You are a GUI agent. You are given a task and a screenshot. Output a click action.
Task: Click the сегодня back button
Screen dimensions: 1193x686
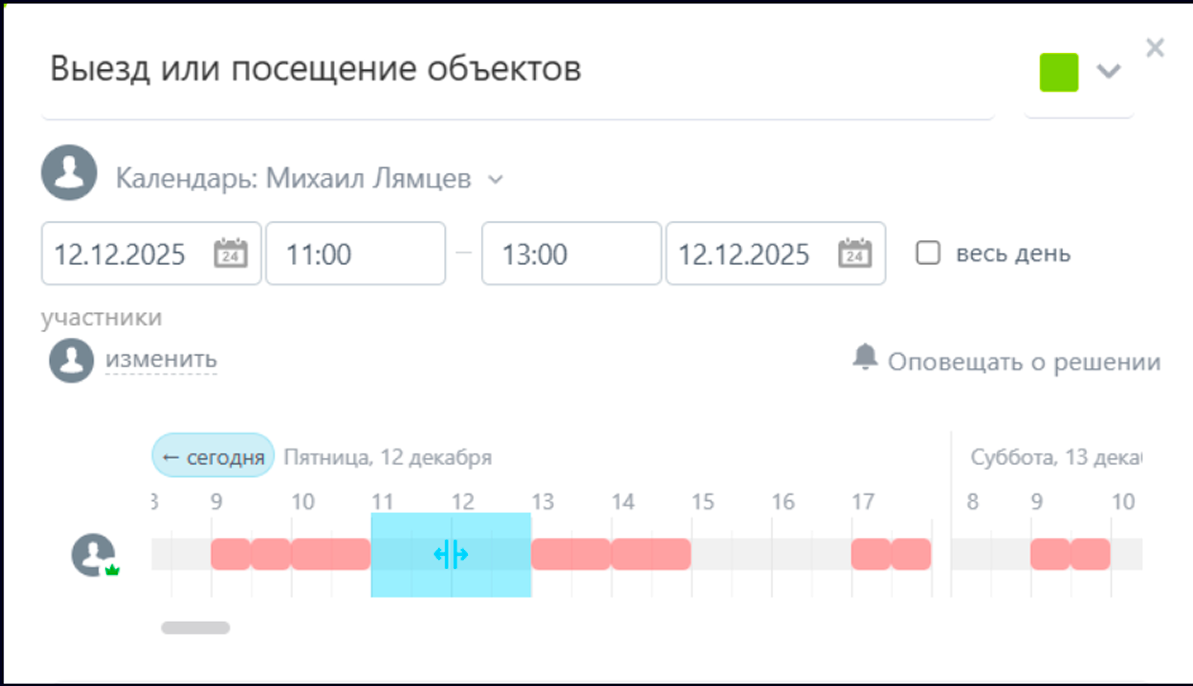click(213, 456)
